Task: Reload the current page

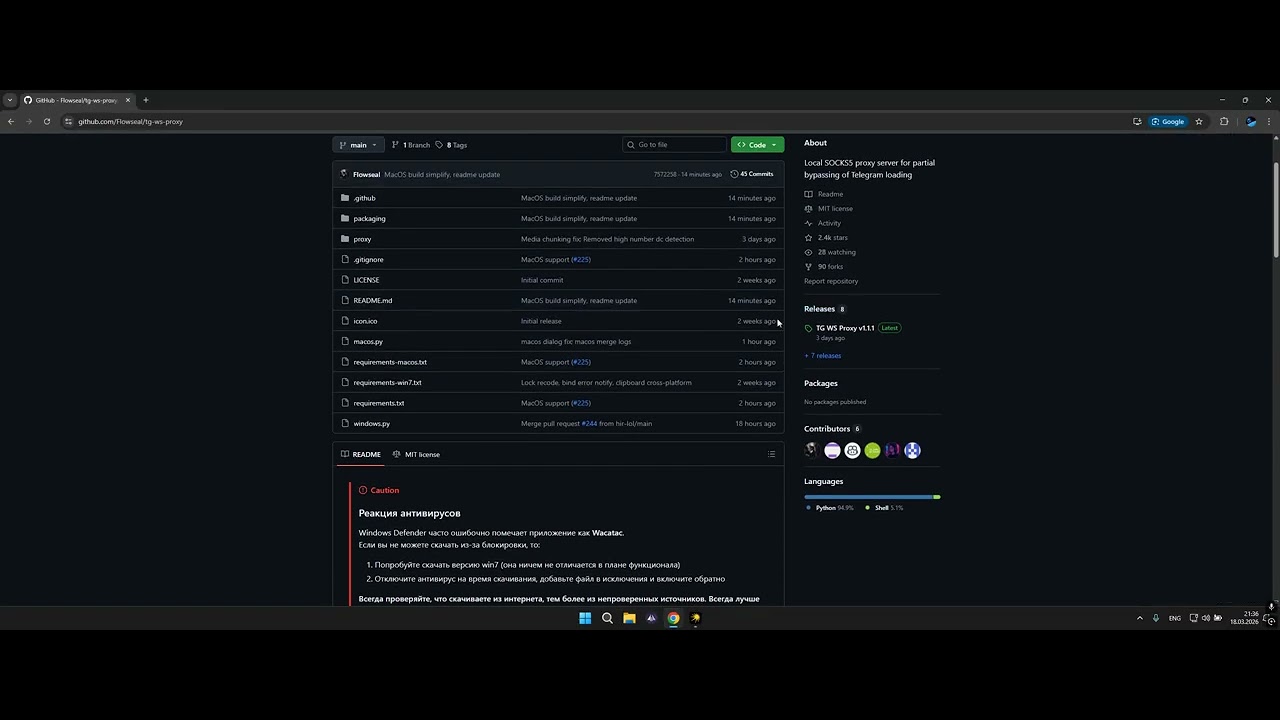Action: 46,122
